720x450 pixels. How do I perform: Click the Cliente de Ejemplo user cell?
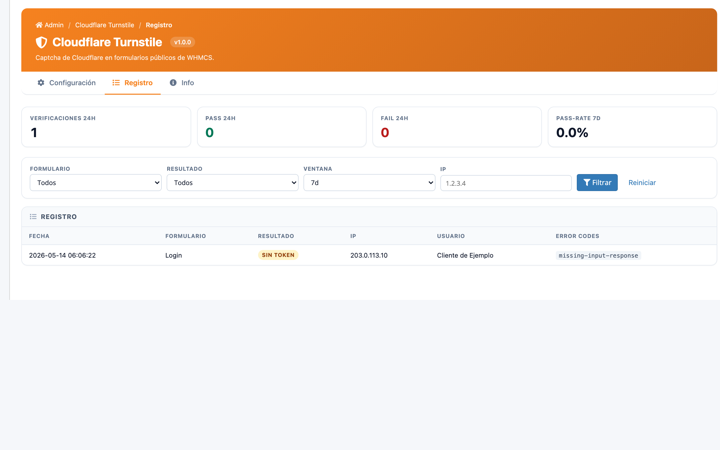pyautogui.click(x=465, y=255)
